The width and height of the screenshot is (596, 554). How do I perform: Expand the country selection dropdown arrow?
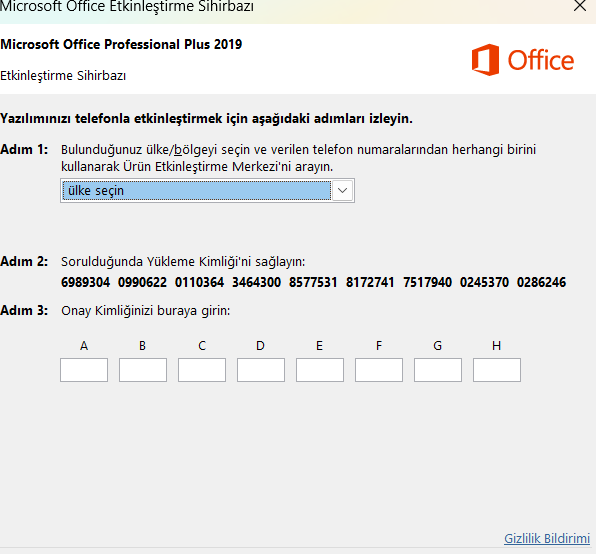coord(342,190)
